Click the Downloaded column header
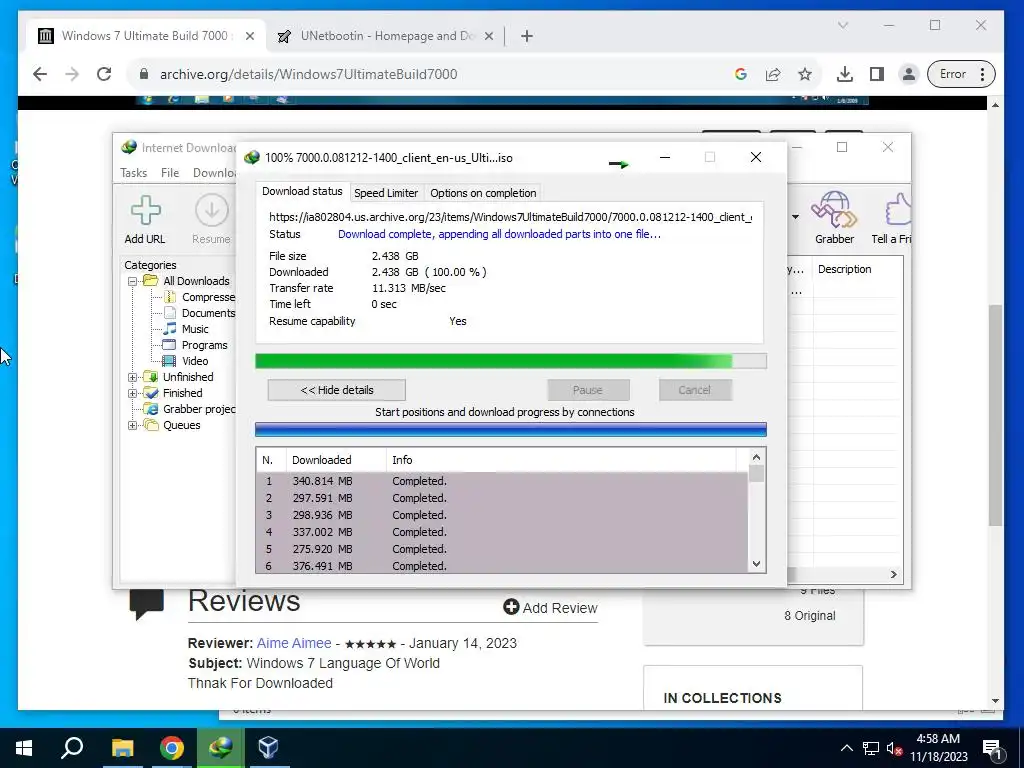 tap(336, 460)
